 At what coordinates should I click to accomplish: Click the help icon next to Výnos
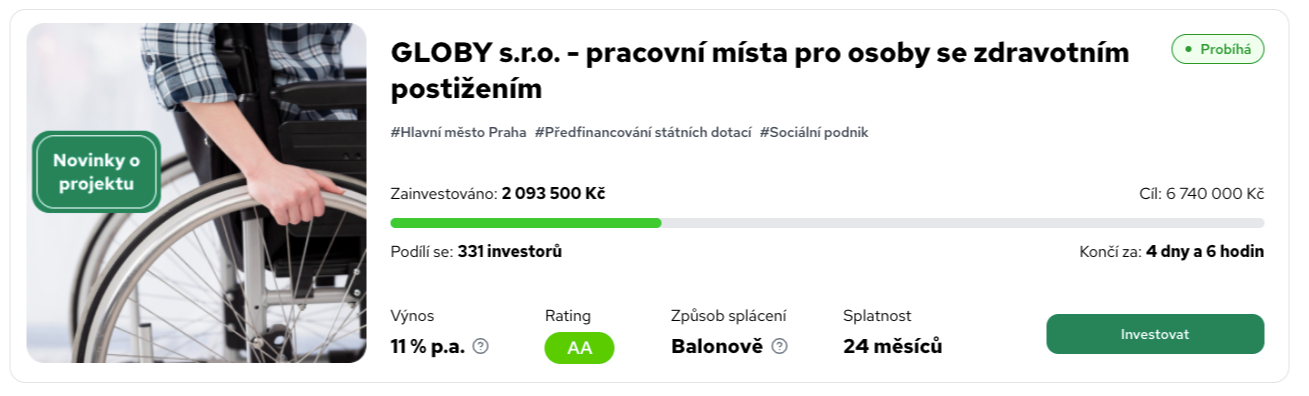click(480, 347)
